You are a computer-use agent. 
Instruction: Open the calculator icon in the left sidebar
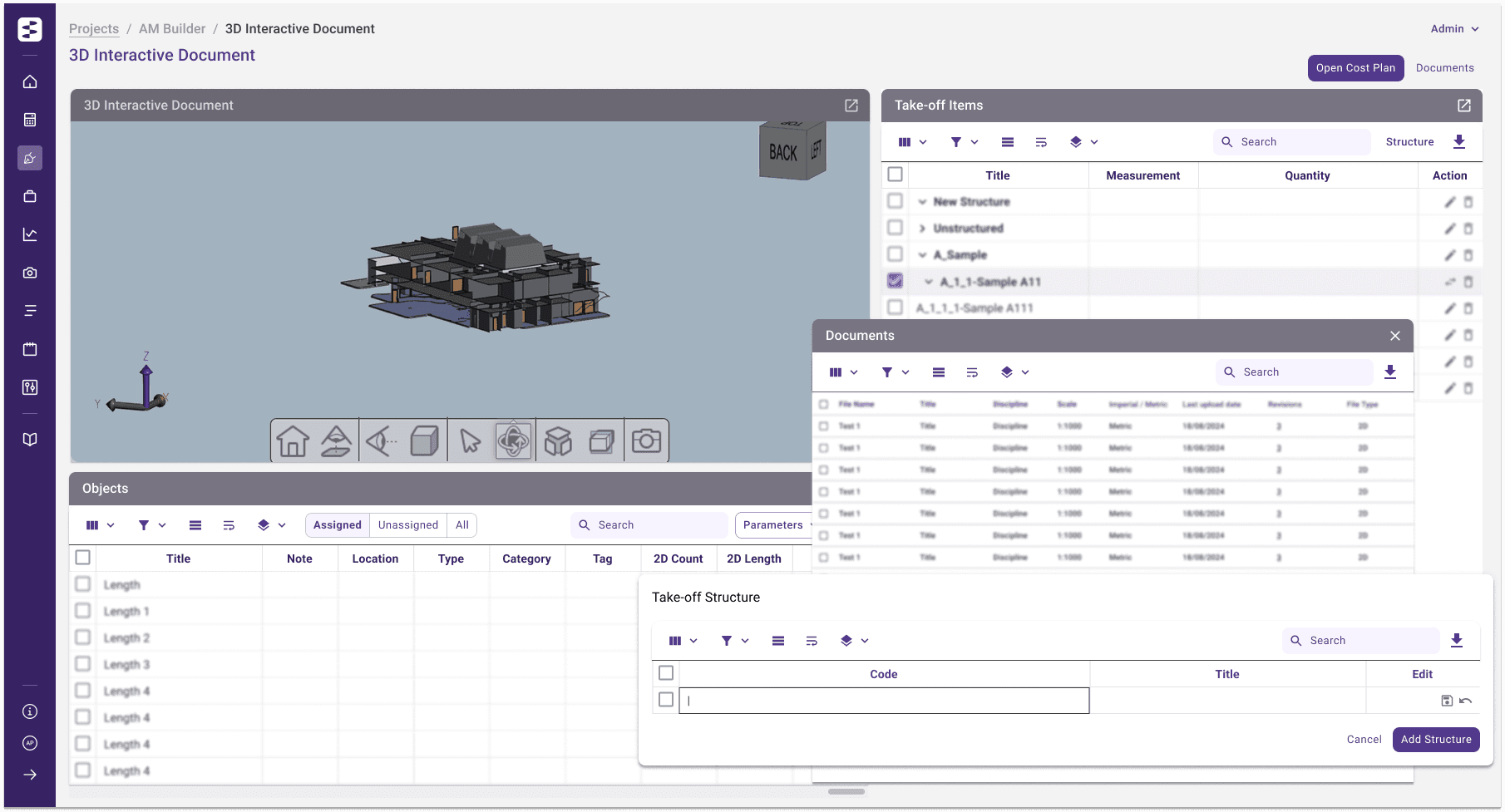[x=30, y=120]
